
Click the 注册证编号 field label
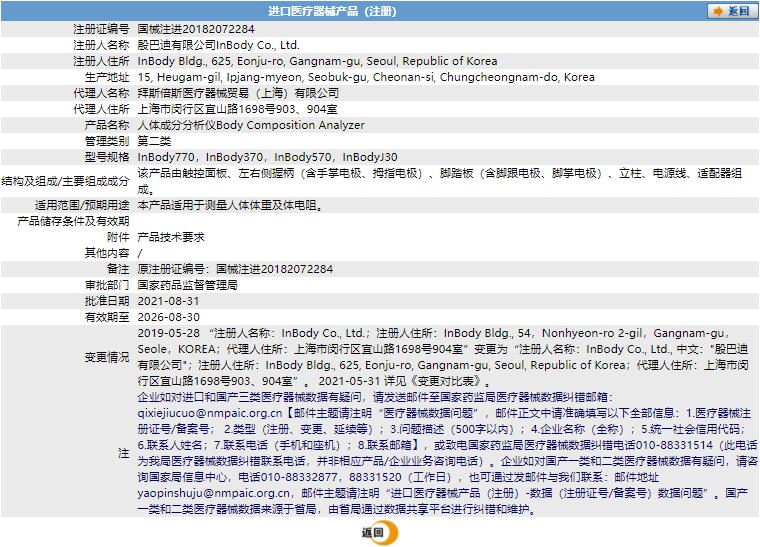click(x=101, y=29)
